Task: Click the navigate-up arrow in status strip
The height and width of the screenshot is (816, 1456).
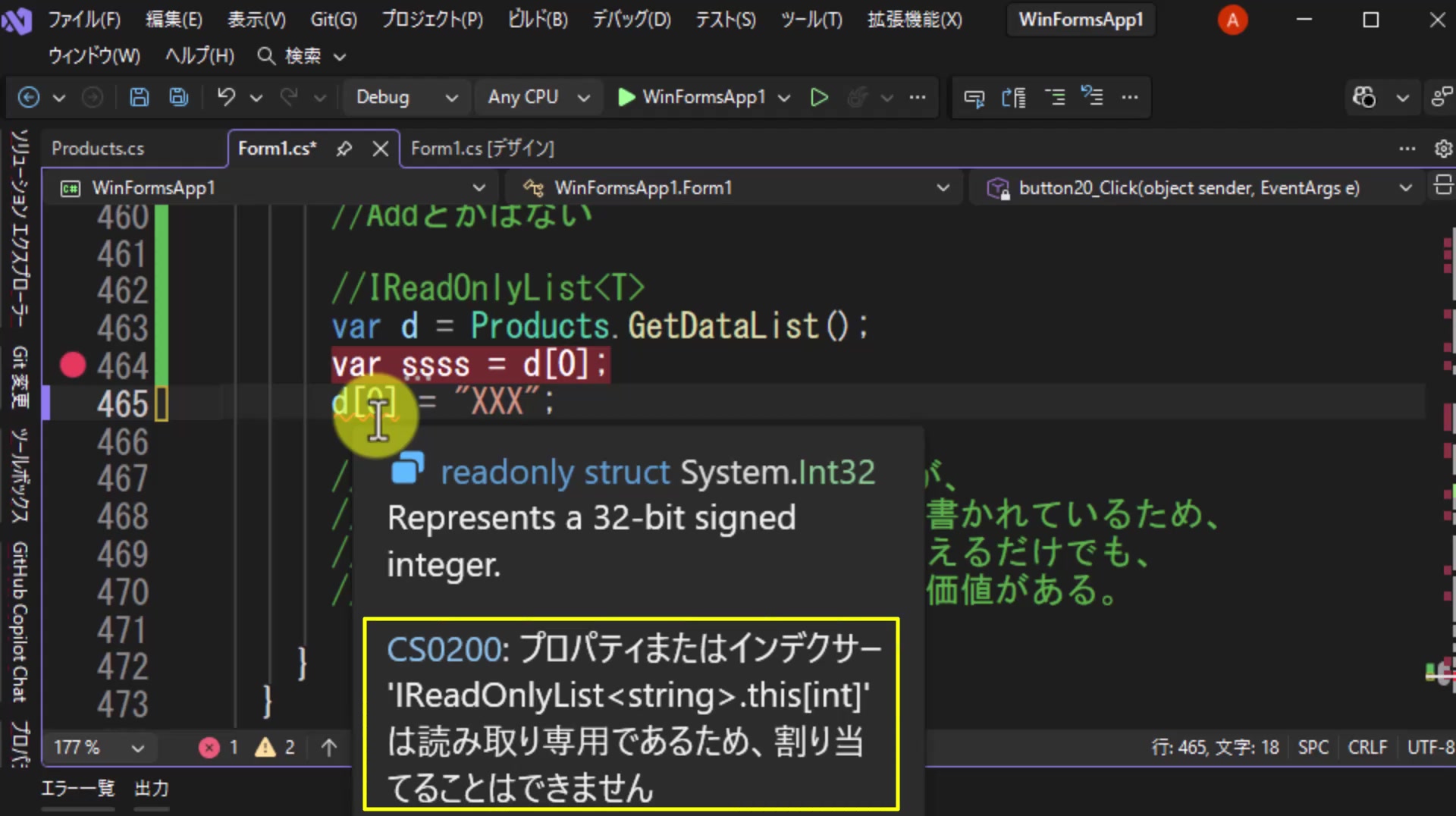Action: click(x=329, y=748)
